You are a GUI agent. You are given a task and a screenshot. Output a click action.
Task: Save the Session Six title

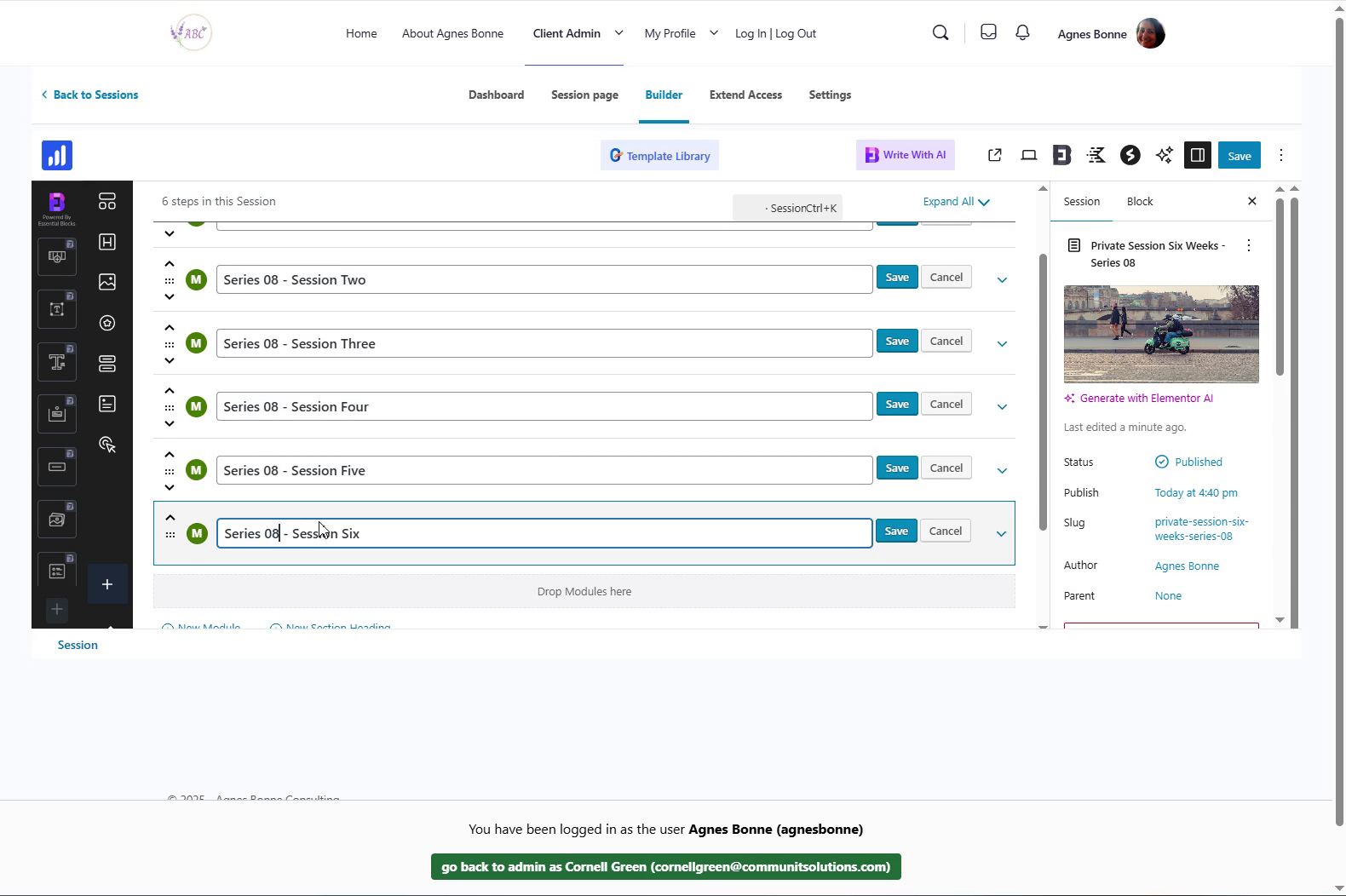pos(896,531)
